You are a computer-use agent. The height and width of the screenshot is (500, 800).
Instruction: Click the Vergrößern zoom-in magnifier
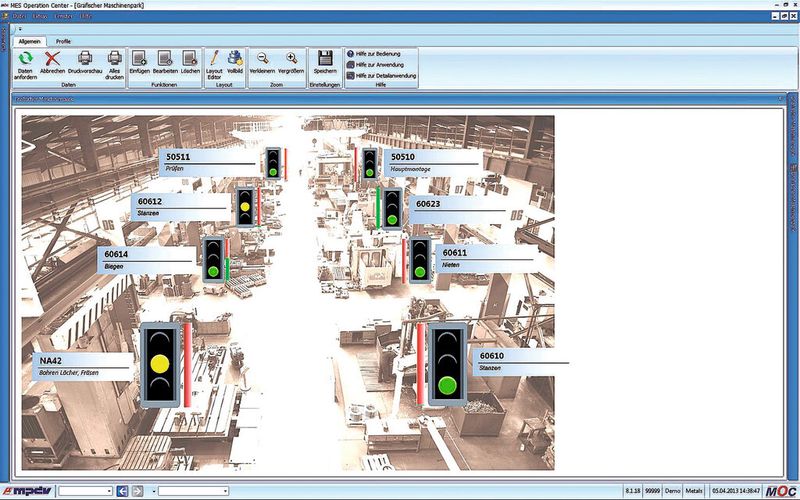pyautogui.click(x=291, y=58)
